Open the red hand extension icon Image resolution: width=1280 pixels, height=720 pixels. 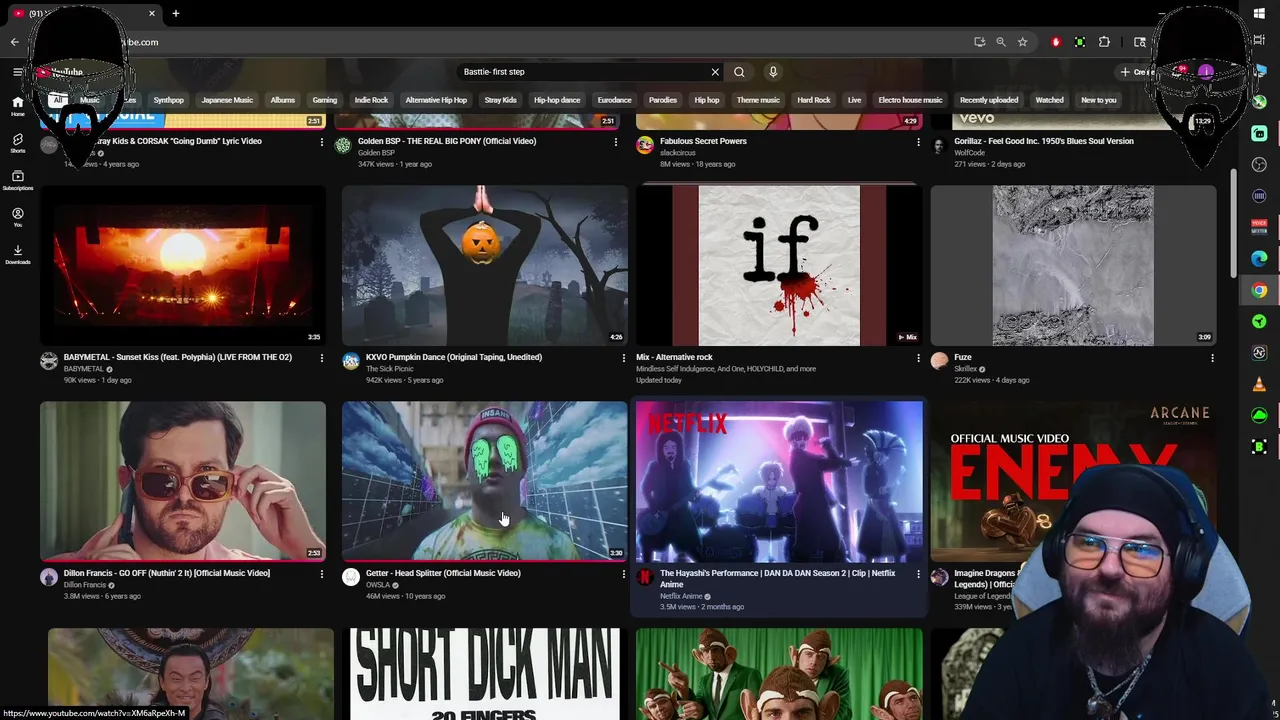pyautogui.click(x=1056, y=42)
